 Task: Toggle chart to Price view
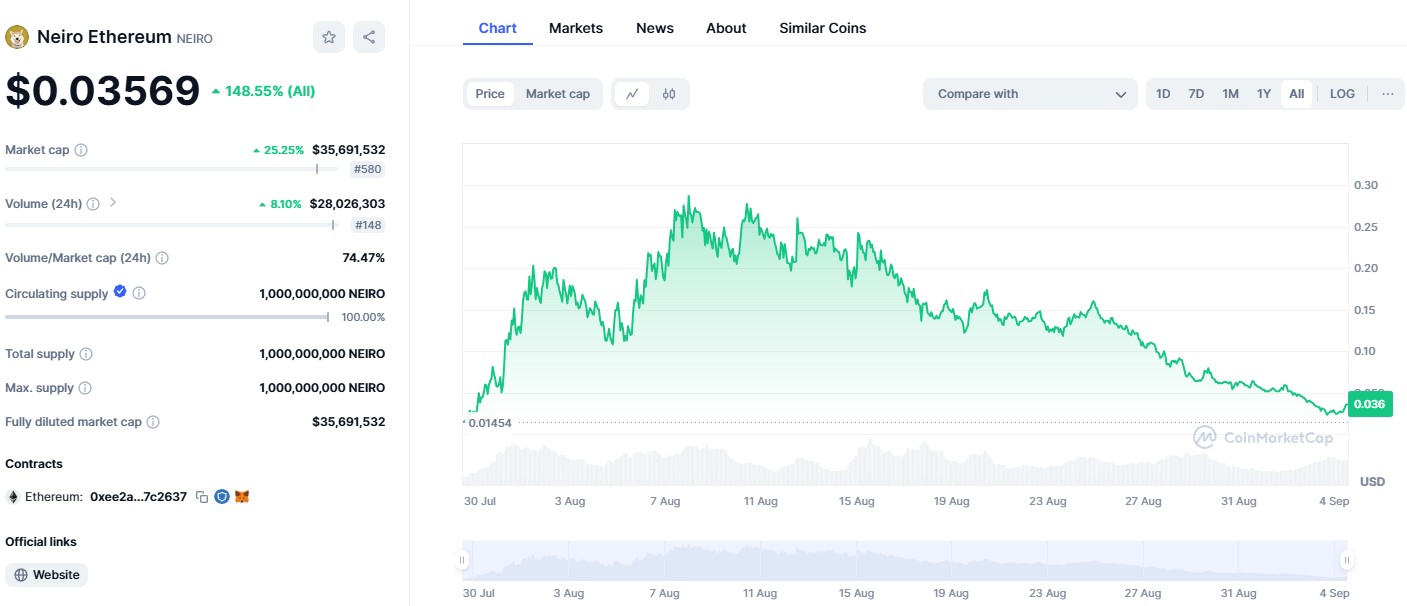click(x=490, y=94)
